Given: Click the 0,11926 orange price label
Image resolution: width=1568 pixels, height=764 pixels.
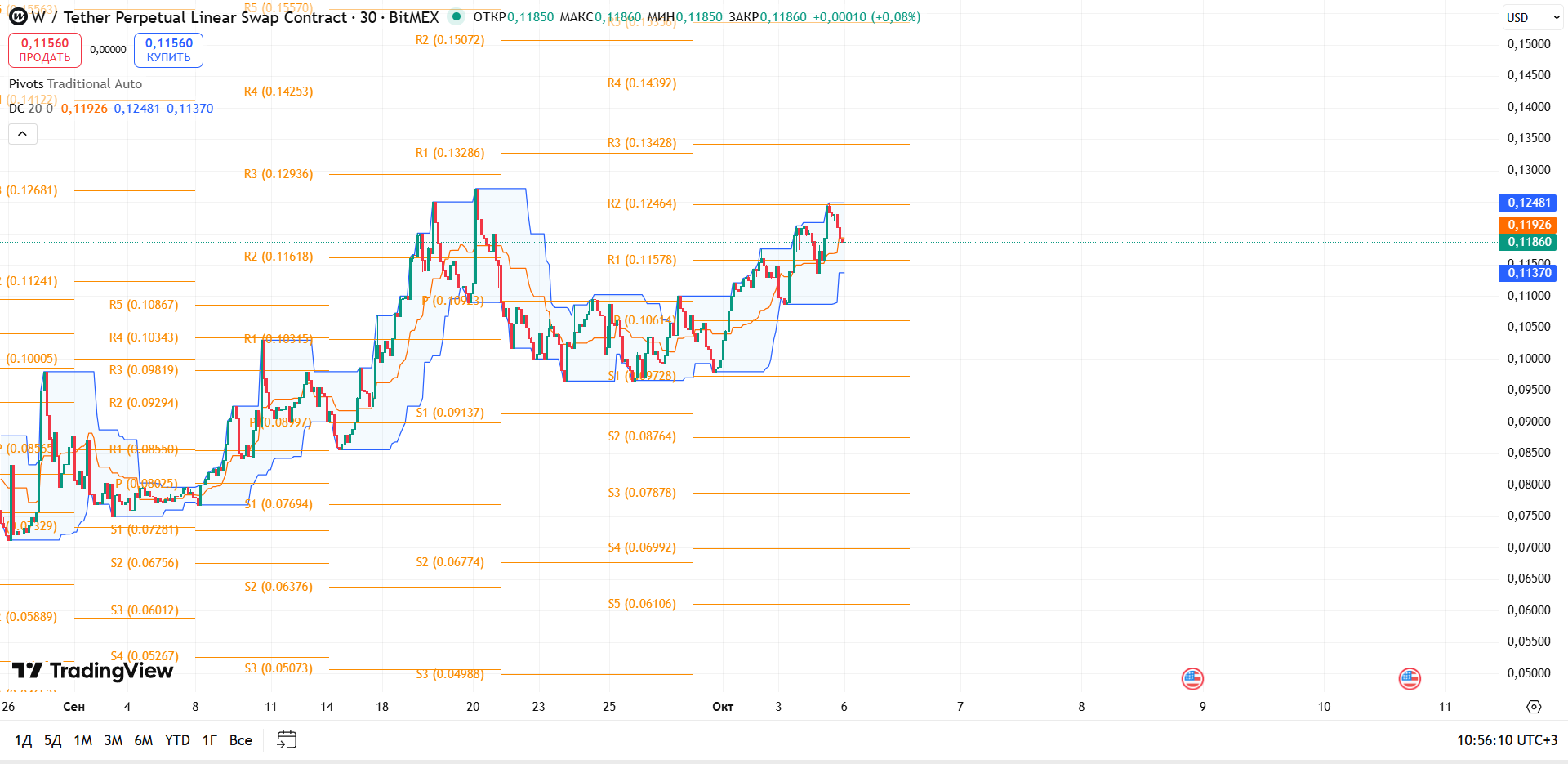Looking at the screenshot, I should point(1528,225).
